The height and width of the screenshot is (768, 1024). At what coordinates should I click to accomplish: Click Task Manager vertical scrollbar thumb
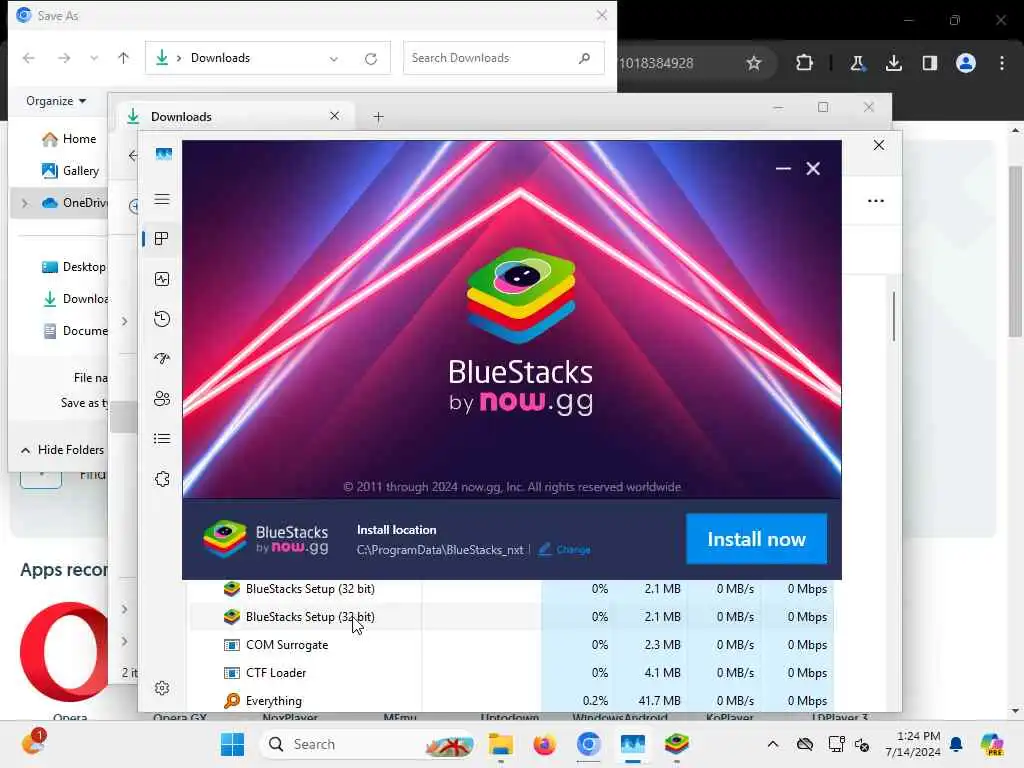point(893,316)
